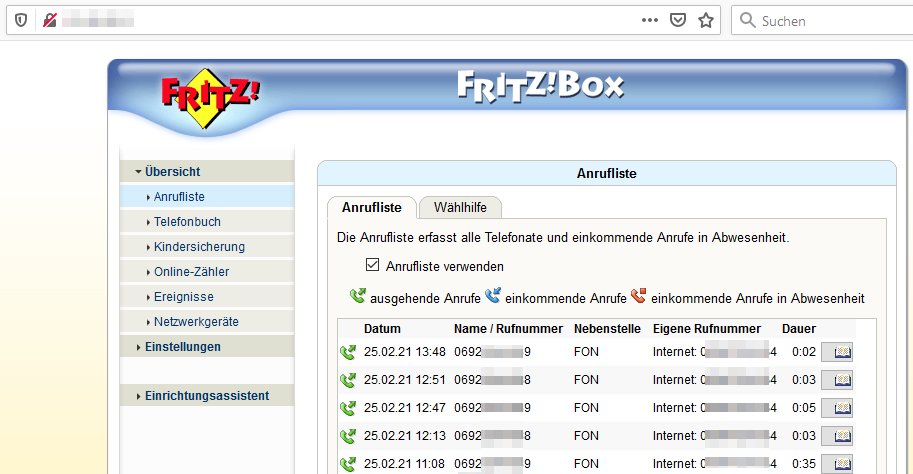Click phonebook button for 12:13 call
913x474 pixels.
click(837, 436)
